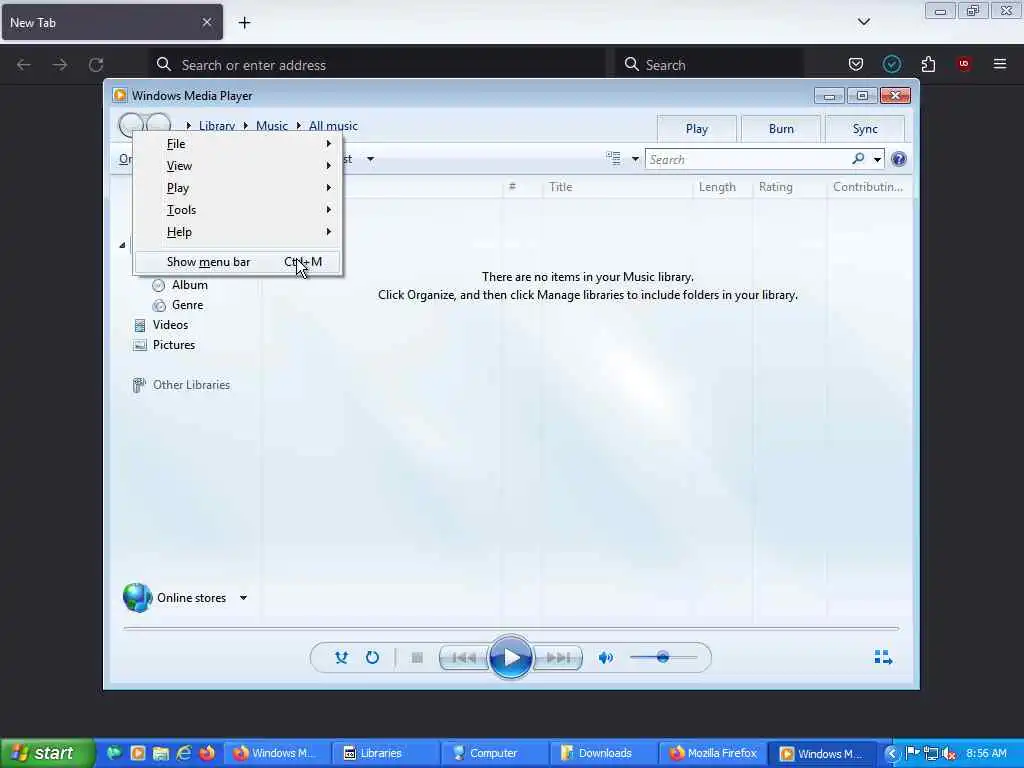Open the list all tabs chevron

click(x=863, y=22)
